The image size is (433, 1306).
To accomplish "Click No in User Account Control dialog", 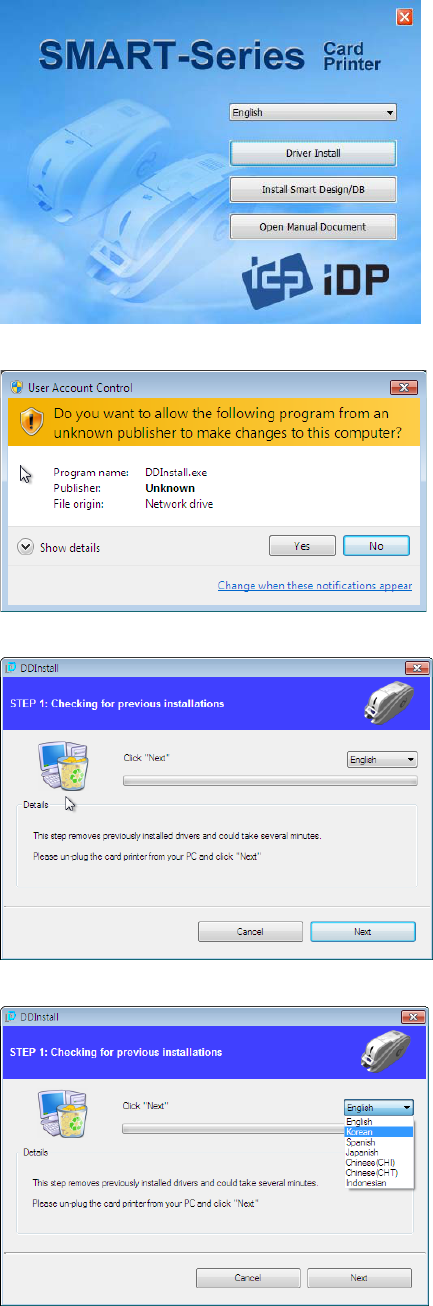I will (x=376, y=546).
